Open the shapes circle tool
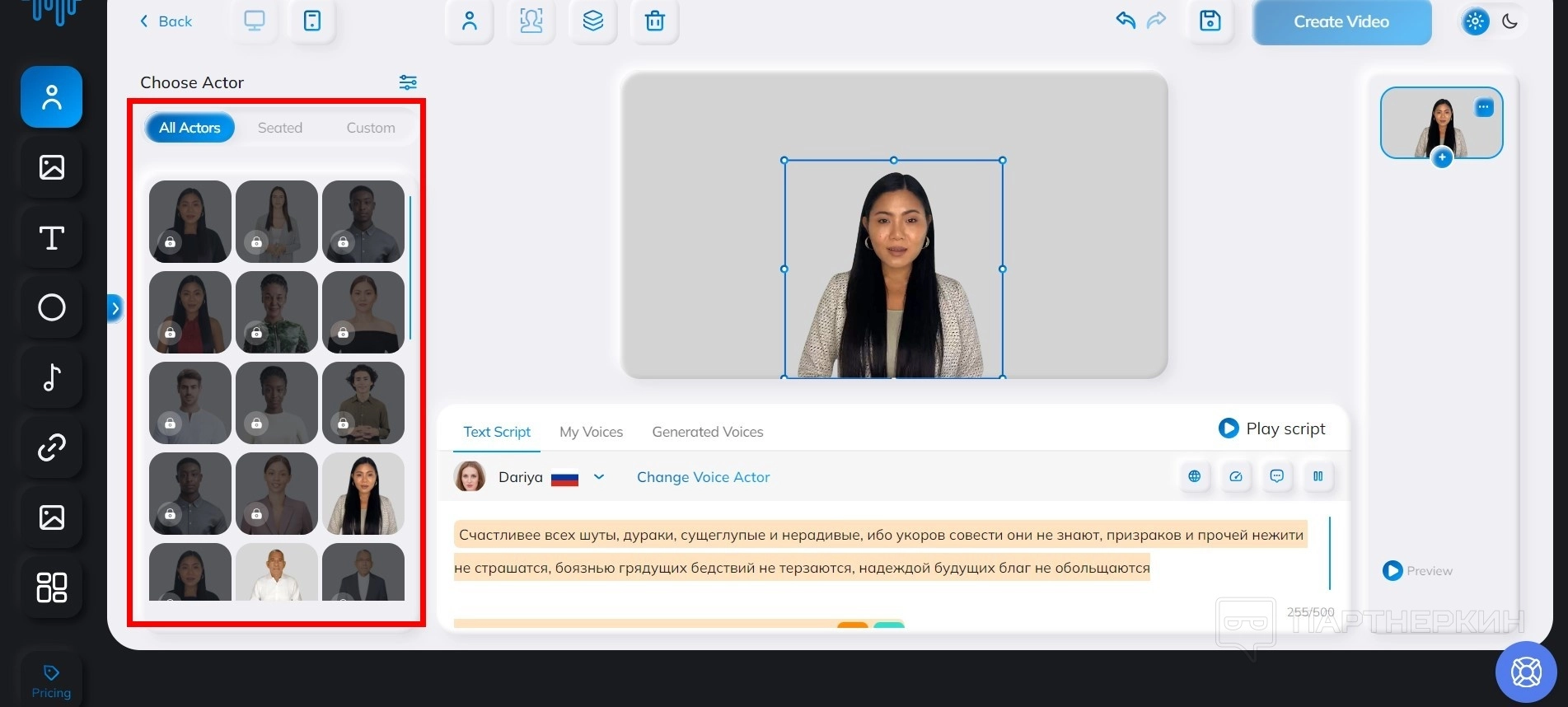This screenshot has height=707, width=1568. pyautogui.click(x=51, y=307)
